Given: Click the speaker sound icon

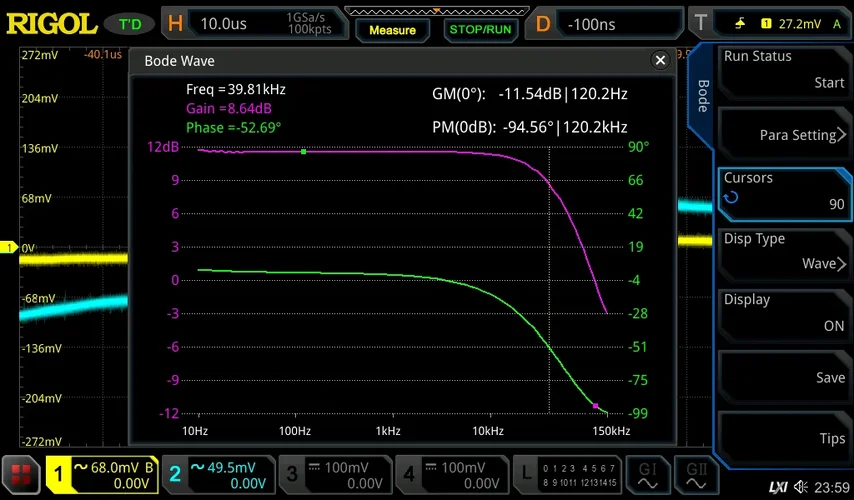Looking at the screenshot, I should click(801, 487).
